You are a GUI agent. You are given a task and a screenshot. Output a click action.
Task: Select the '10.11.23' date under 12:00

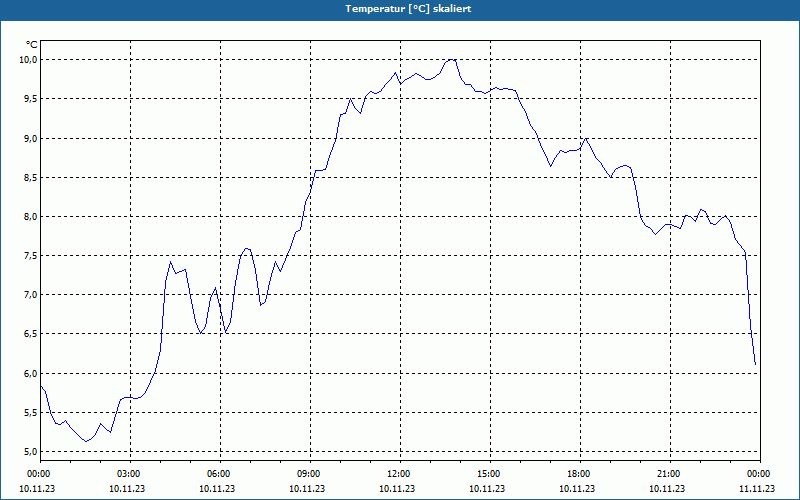(397, 489)
